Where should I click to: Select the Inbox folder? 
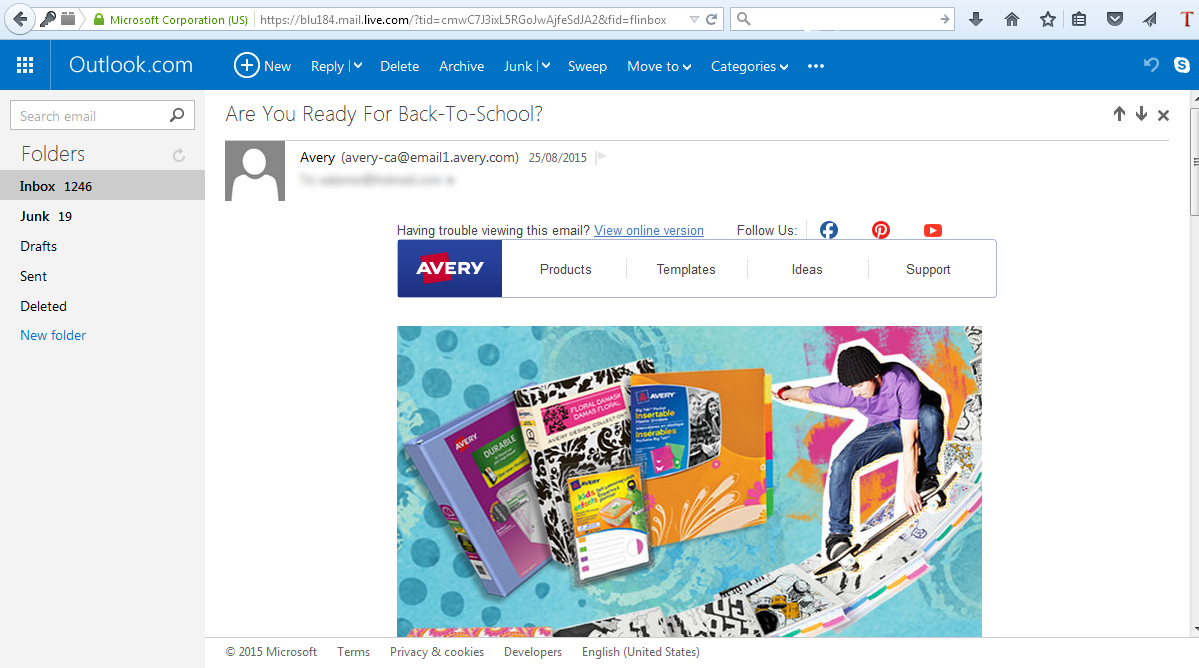(x=102, y=186)
